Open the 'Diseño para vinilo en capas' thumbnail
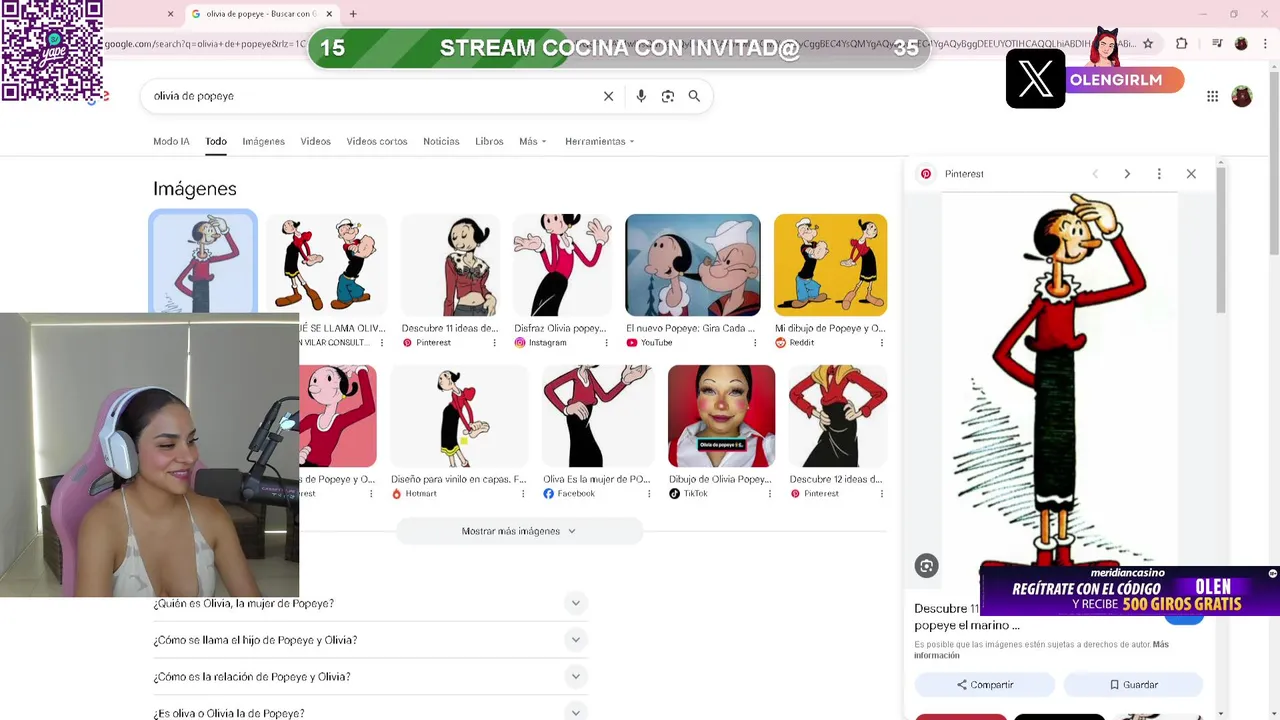 click(459, 416)
